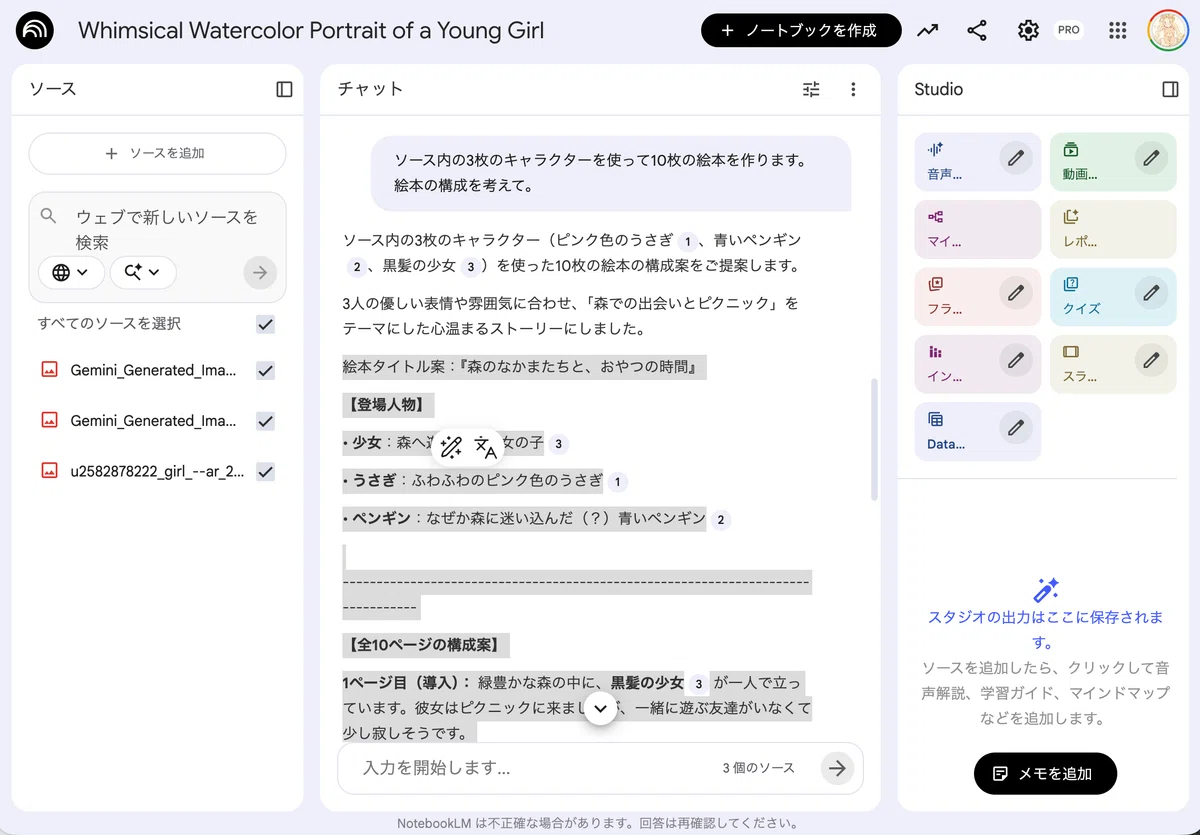The image size is (1200, 835).
Task: Click the search magnifier icon in source search
Action: 49,216
